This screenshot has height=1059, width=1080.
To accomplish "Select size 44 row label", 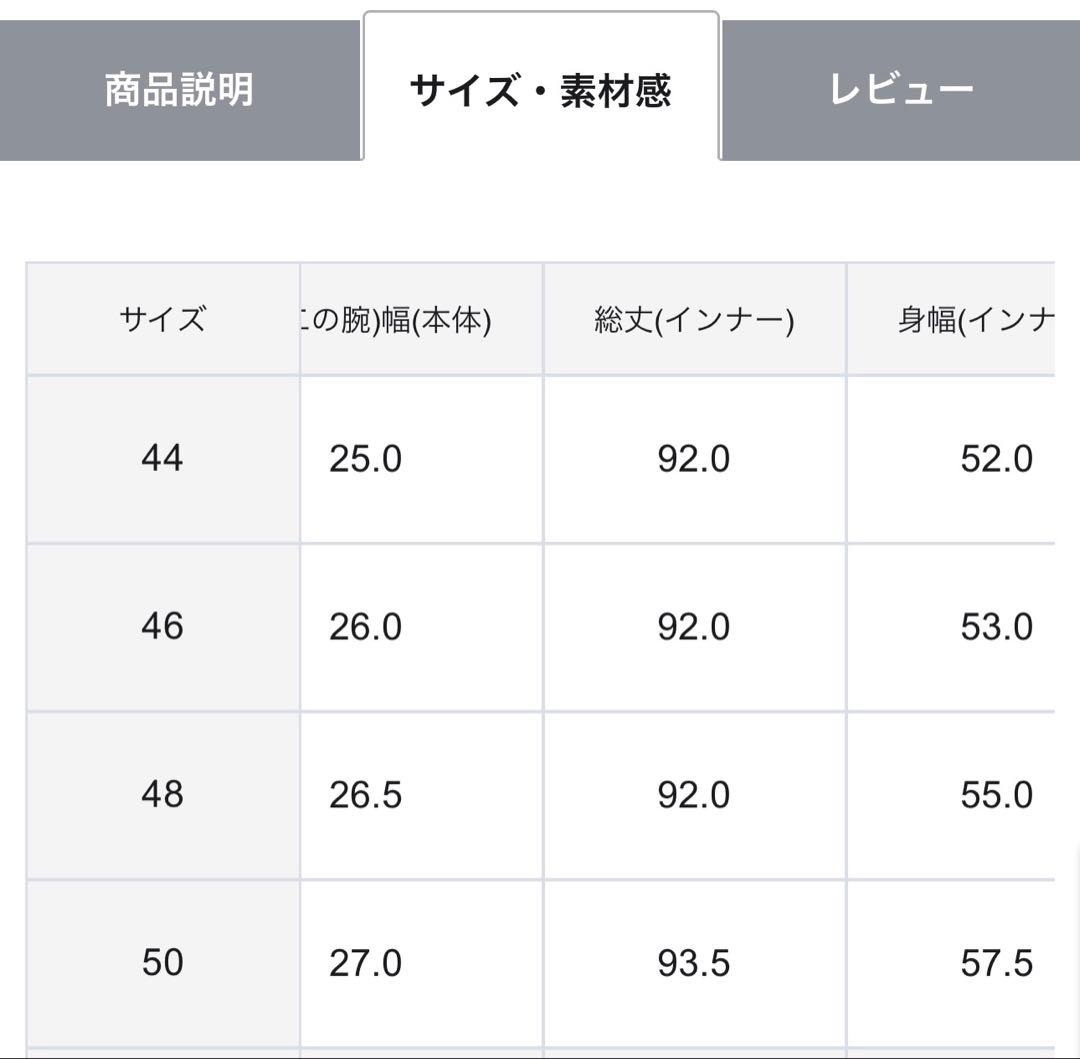I will [x=163, y=459].
